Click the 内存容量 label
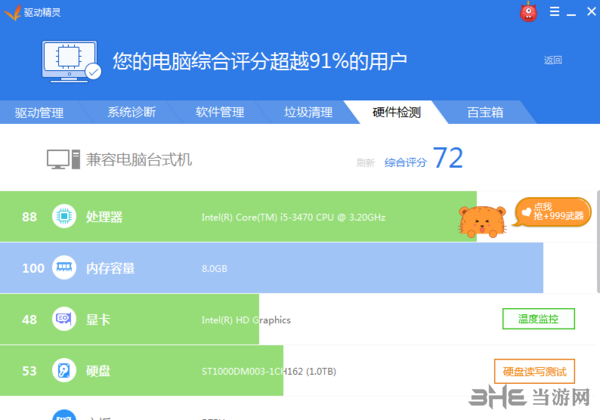Viewport: 600px width, 420px height. 110,268
